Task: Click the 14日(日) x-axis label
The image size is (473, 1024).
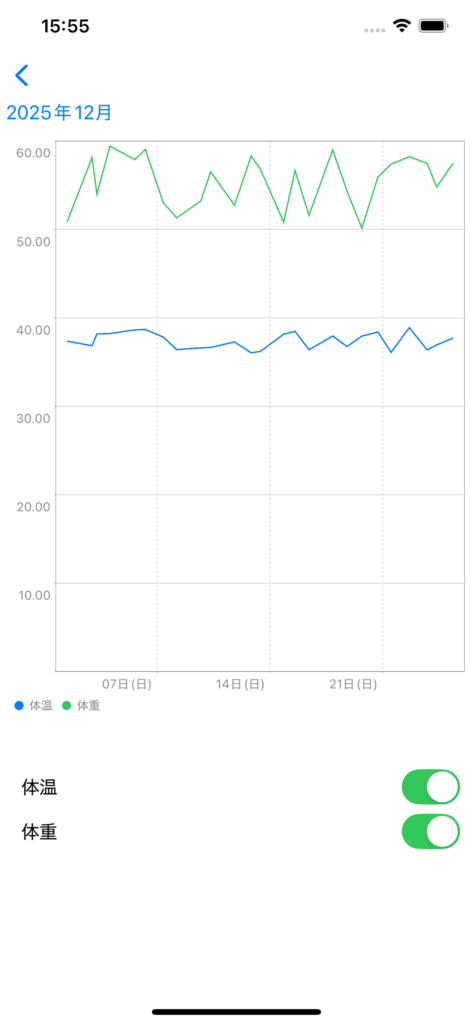Action: click(x=240, y=684)
